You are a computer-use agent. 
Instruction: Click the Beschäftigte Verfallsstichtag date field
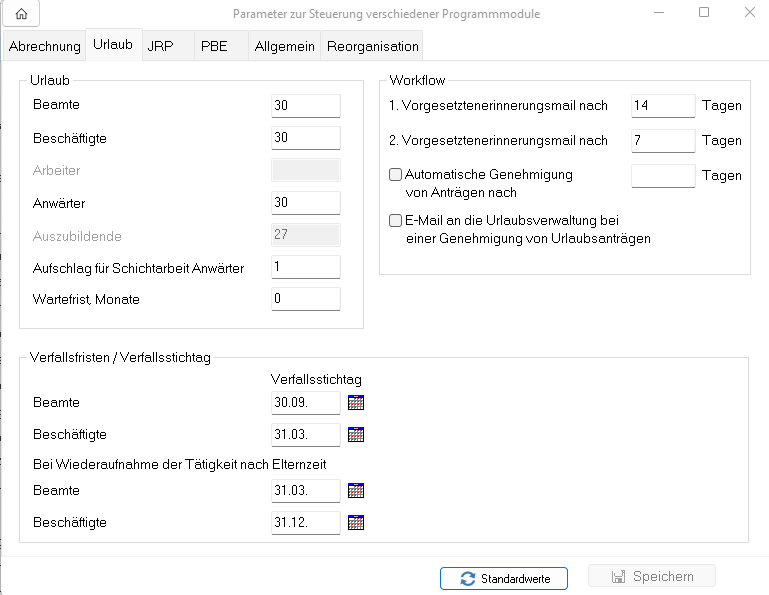coord(306,435)
